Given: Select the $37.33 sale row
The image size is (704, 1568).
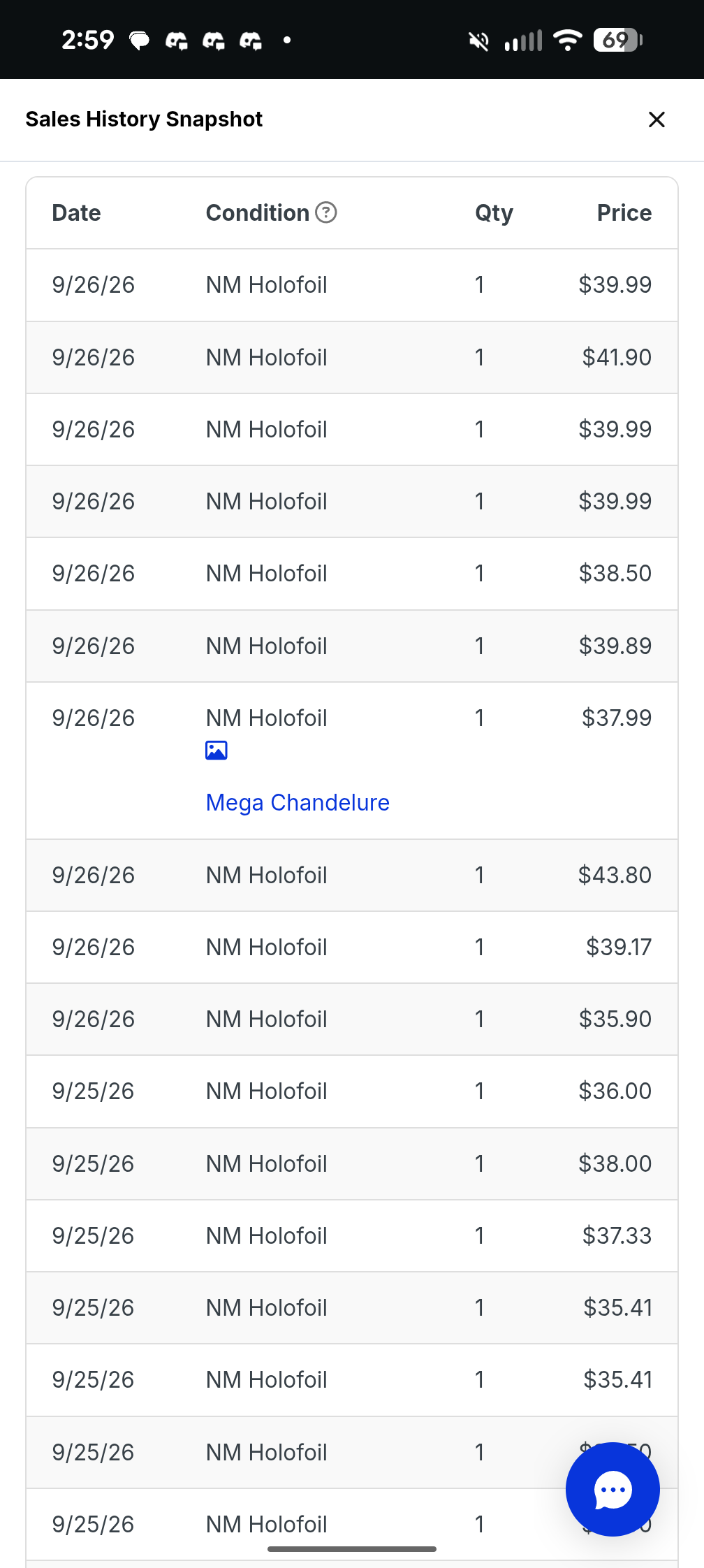Looking at the screenshot, I should click(352, 1236).
